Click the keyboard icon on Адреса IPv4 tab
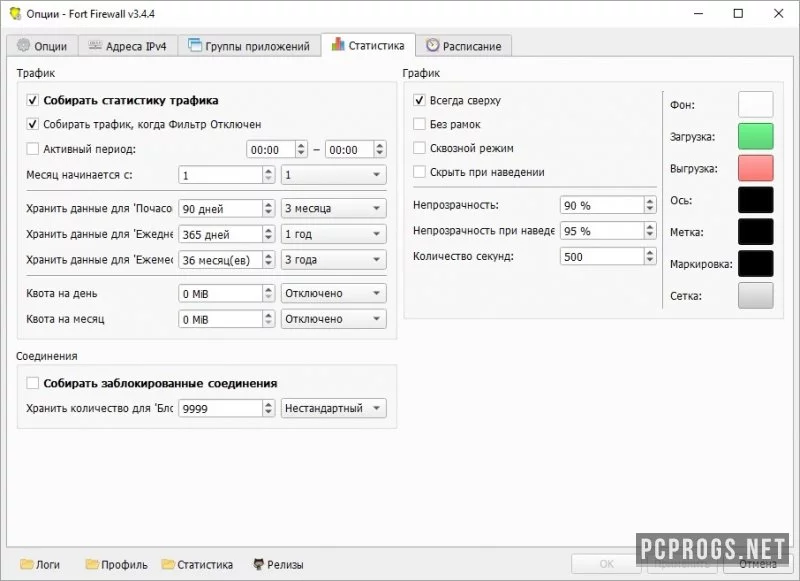Viewport: 800px width, 581px height. point(95,45)
